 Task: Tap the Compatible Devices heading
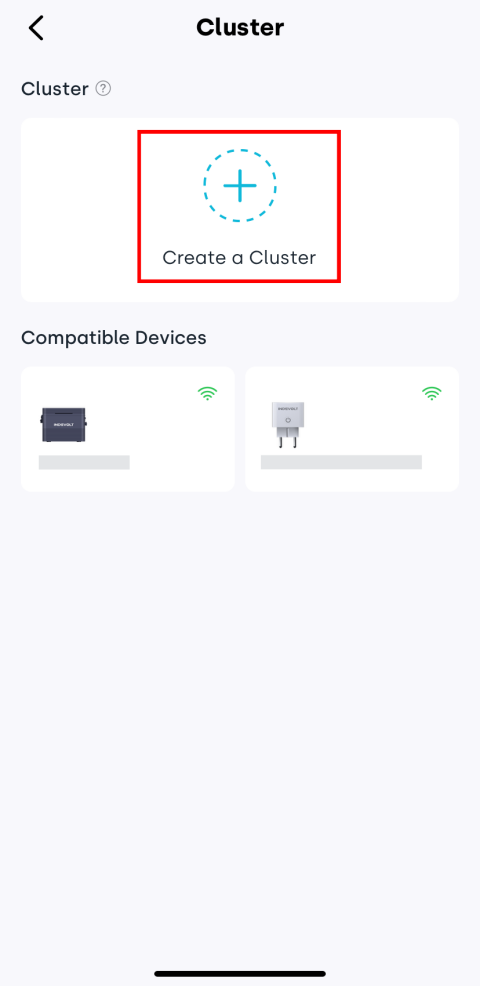[114, 338]
